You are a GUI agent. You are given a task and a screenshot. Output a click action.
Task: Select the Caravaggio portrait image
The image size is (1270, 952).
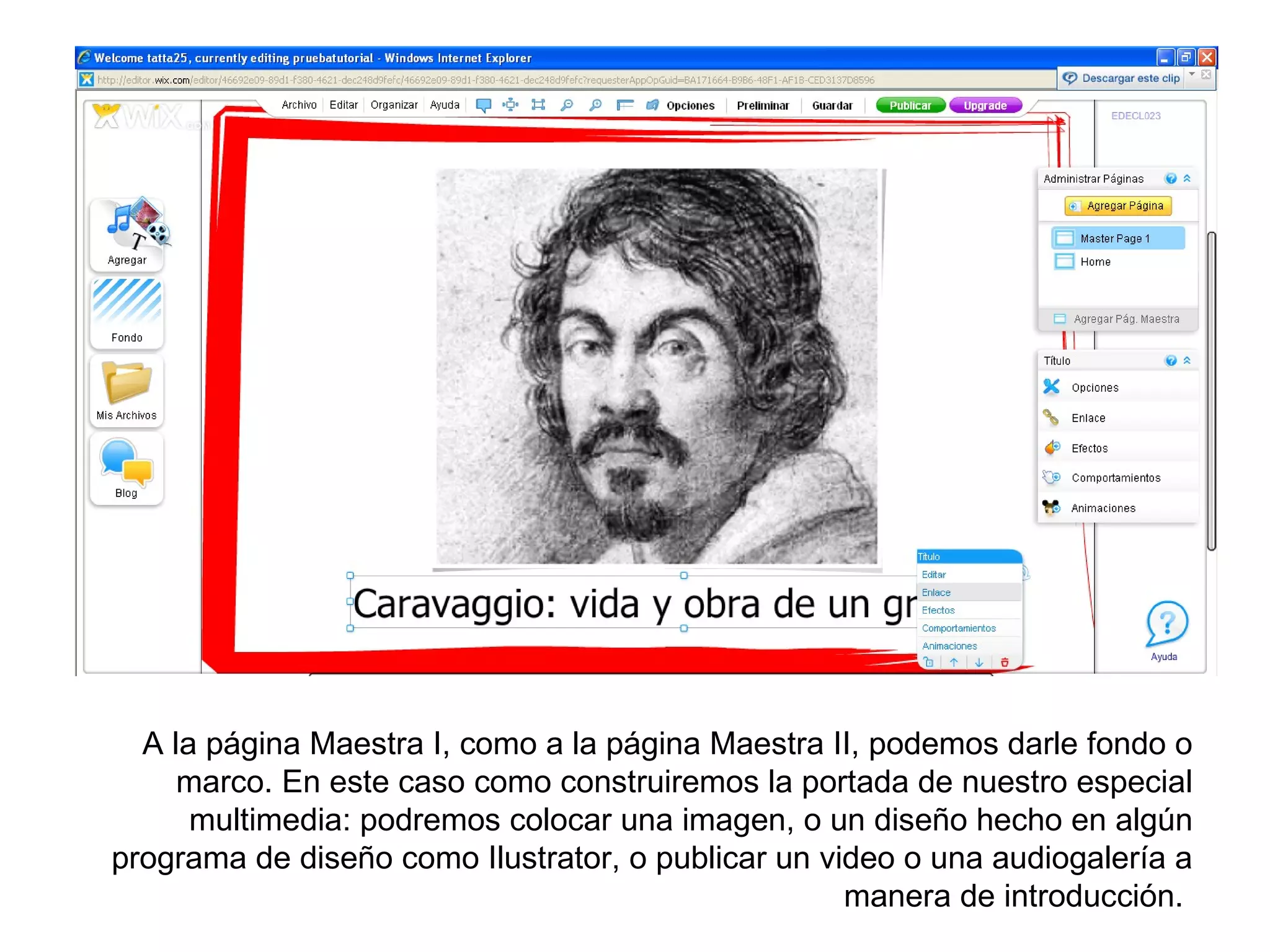pos(657,366)
